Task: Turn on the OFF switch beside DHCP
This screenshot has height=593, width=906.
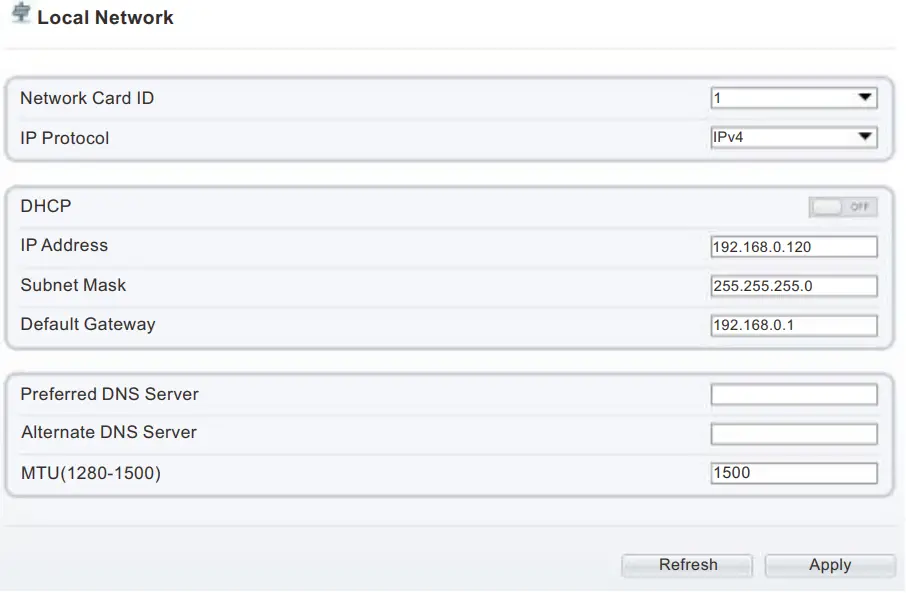Action: point(841,205)
